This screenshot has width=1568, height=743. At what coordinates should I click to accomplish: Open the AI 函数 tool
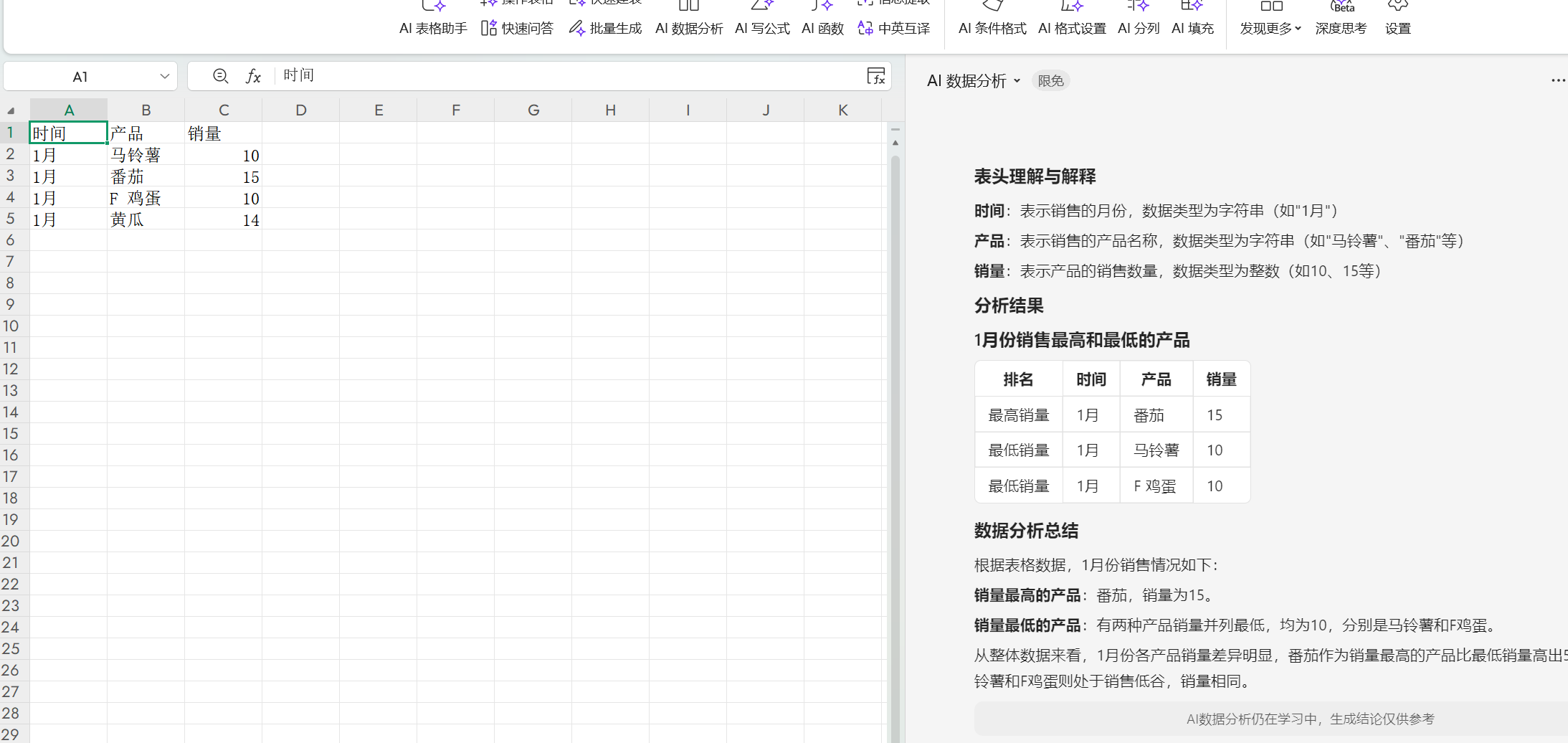822,19
